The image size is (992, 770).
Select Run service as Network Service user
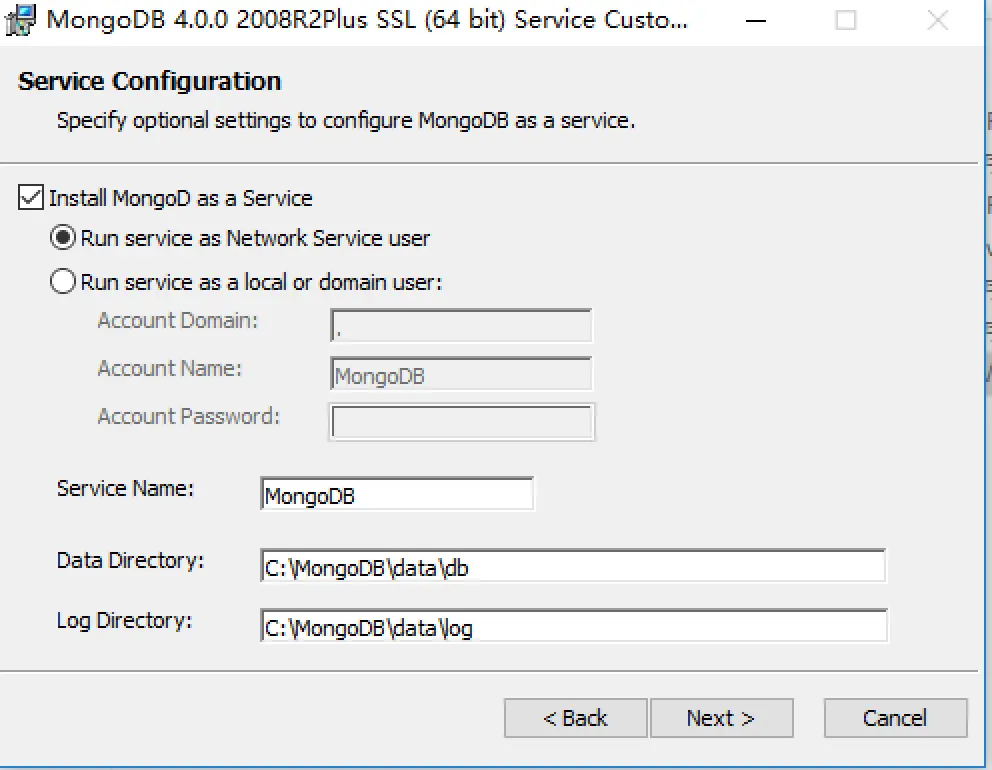pos(63,238)
